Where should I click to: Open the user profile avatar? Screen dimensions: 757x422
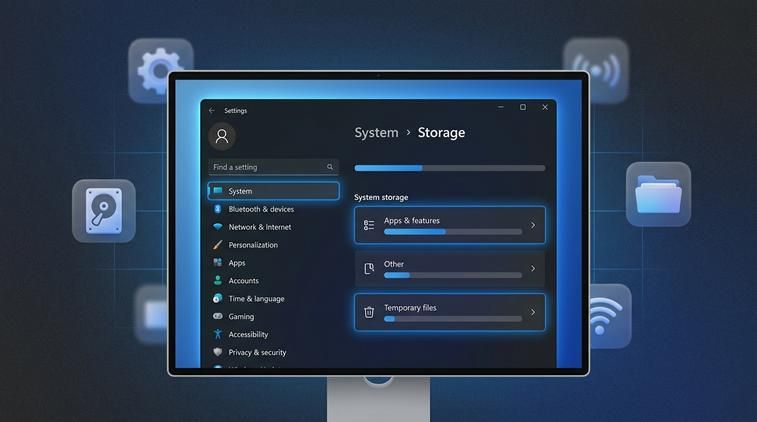tap(222, 136)
